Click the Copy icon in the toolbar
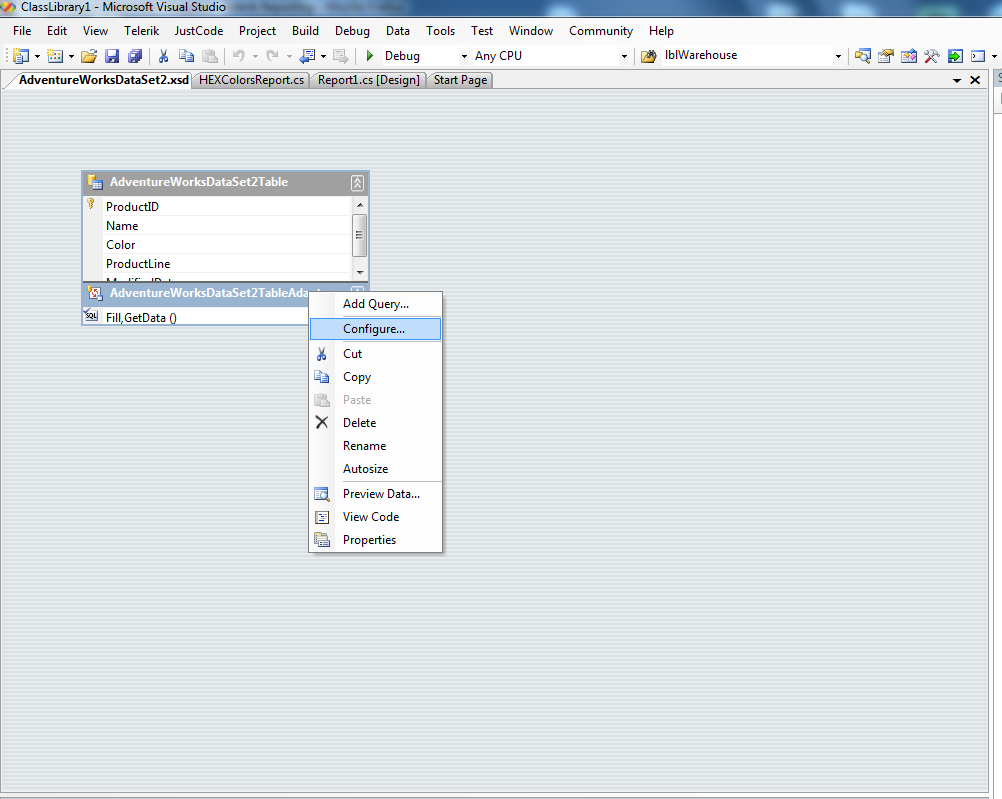This screenshot has width=1002, height=799. [x=186, y=56]
